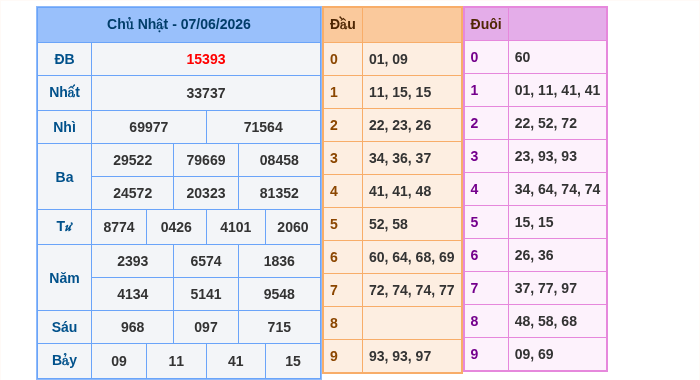Select fifth prize number 2393
Viewport: 700px width, 380px height.
(133, 261)
